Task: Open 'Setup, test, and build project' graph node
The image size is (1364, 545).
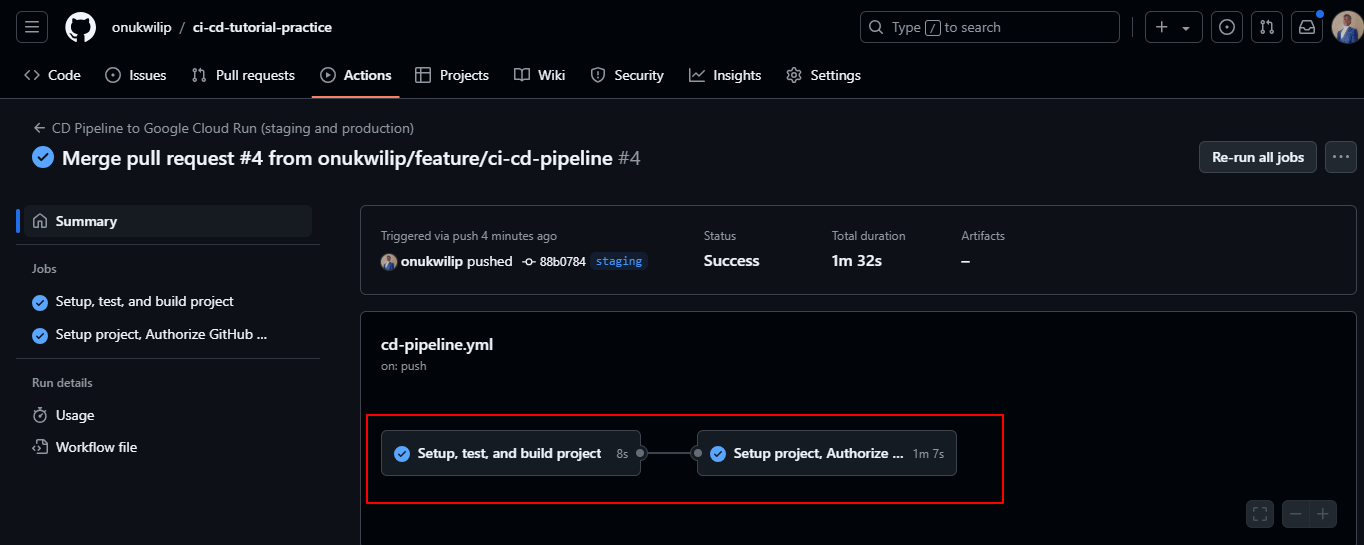Action: click(511, 453)
